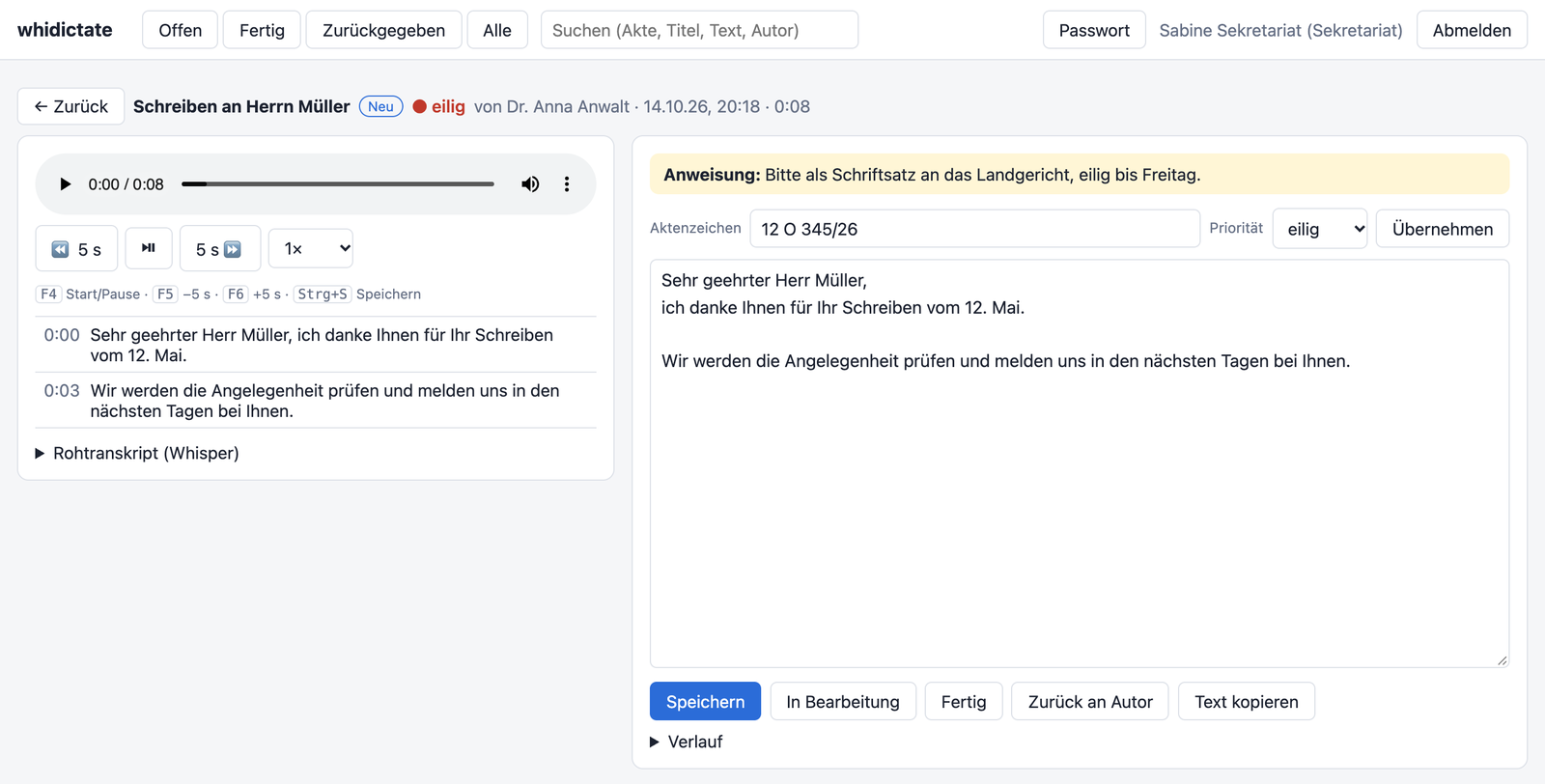Click the Übernehmen button
The width and height of the screenshot is (1545, 784).
1443,229
